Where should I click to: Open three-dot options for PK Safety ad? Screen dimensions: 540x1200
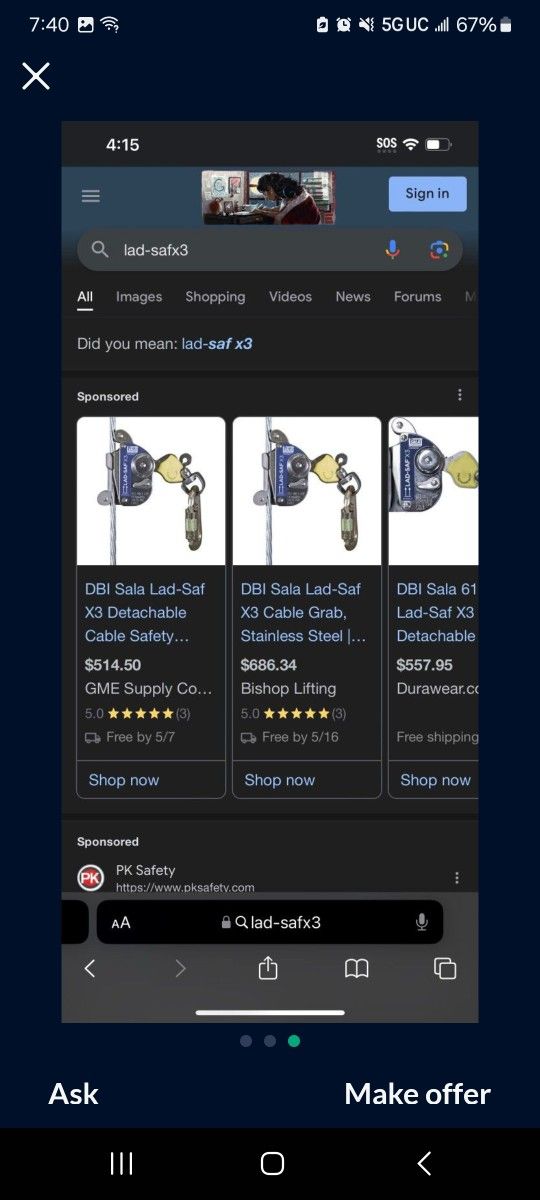[x=457, y=877]
